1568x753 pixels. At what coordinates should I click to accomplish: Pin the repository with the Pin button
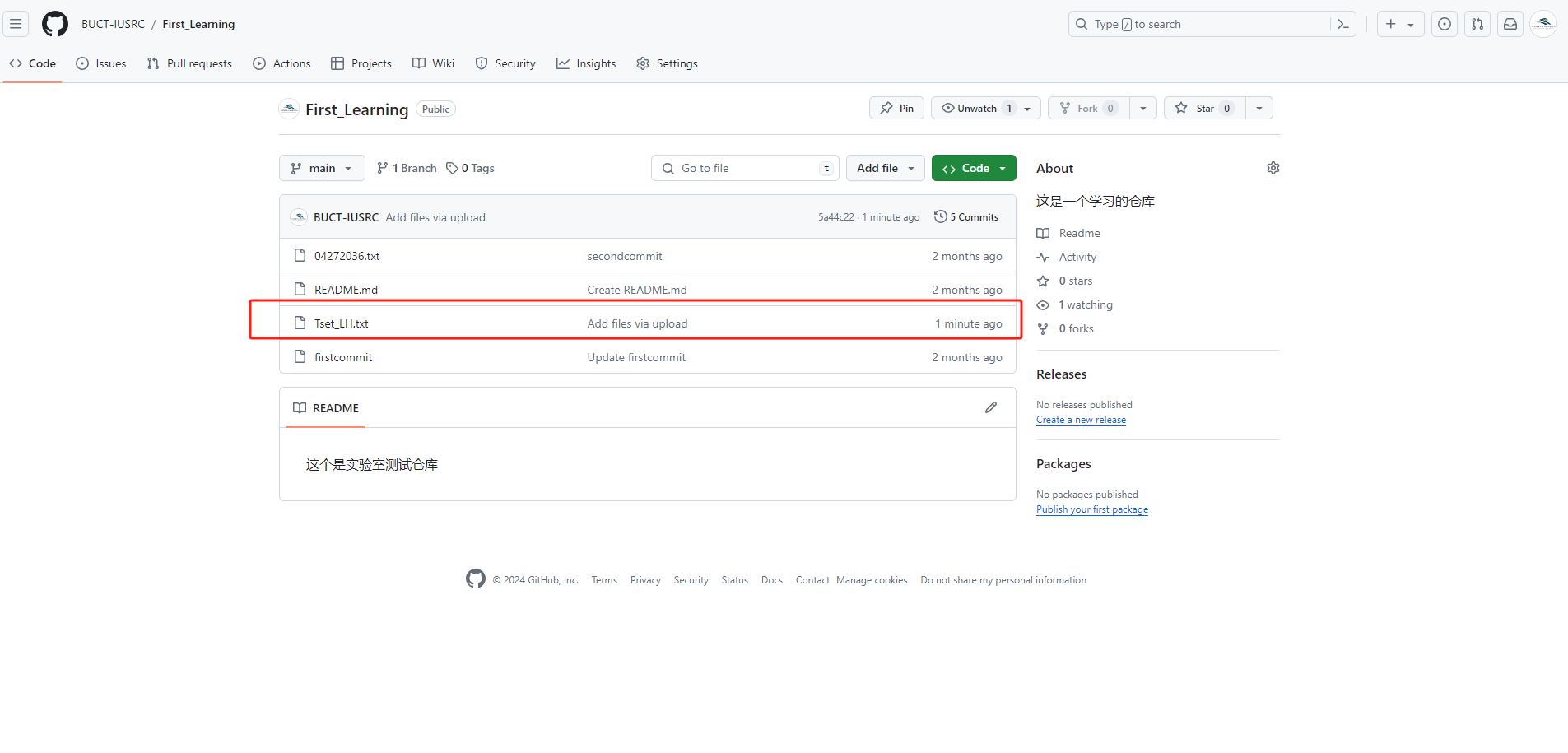pyautogui.click(x=896, y=108)
